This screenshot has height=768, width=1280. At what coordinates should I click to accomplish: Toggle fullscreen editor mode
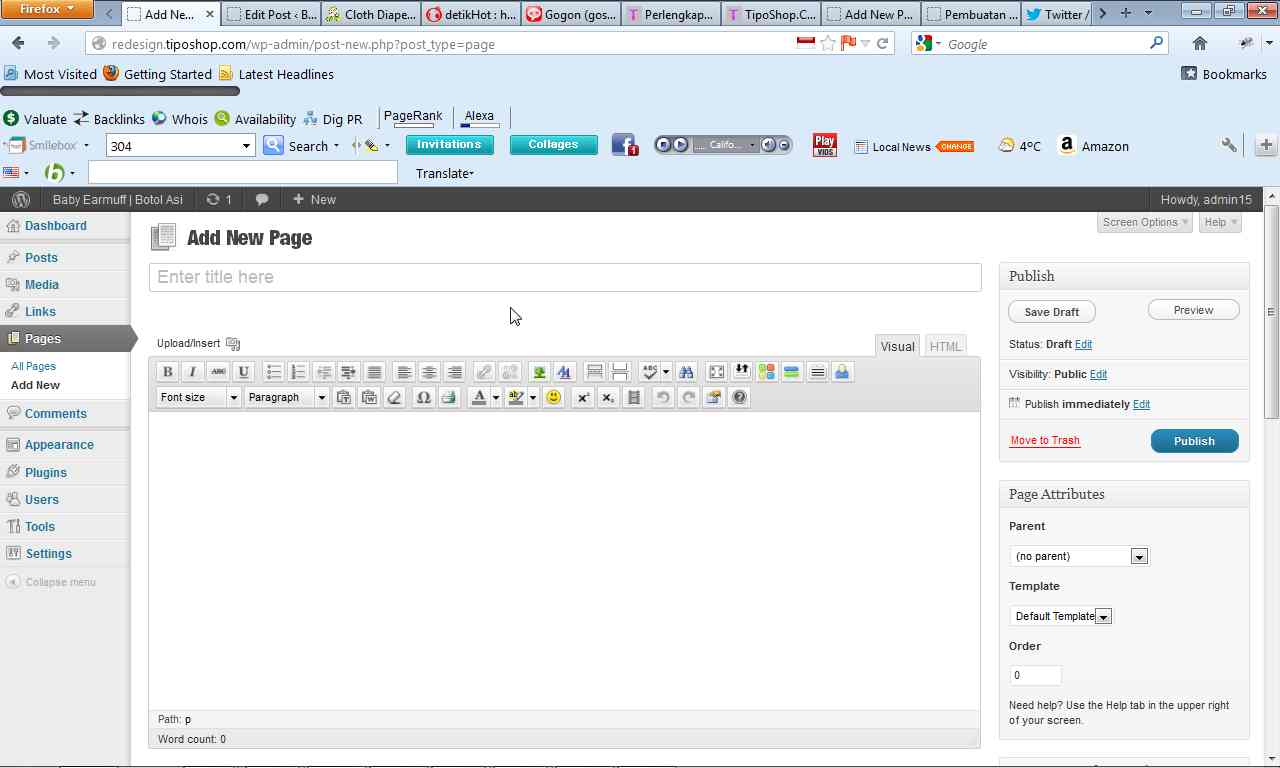point(716,372)
